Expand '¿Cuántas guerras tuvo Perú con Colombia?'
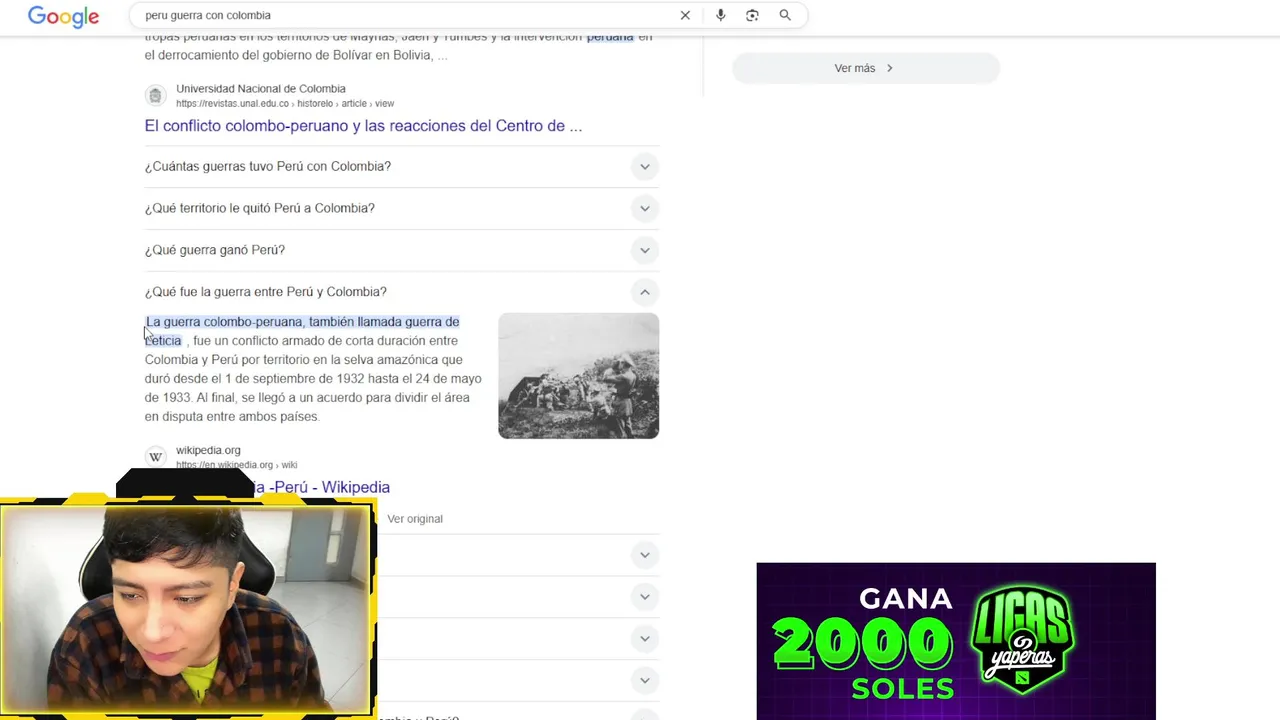 [401, 166]
